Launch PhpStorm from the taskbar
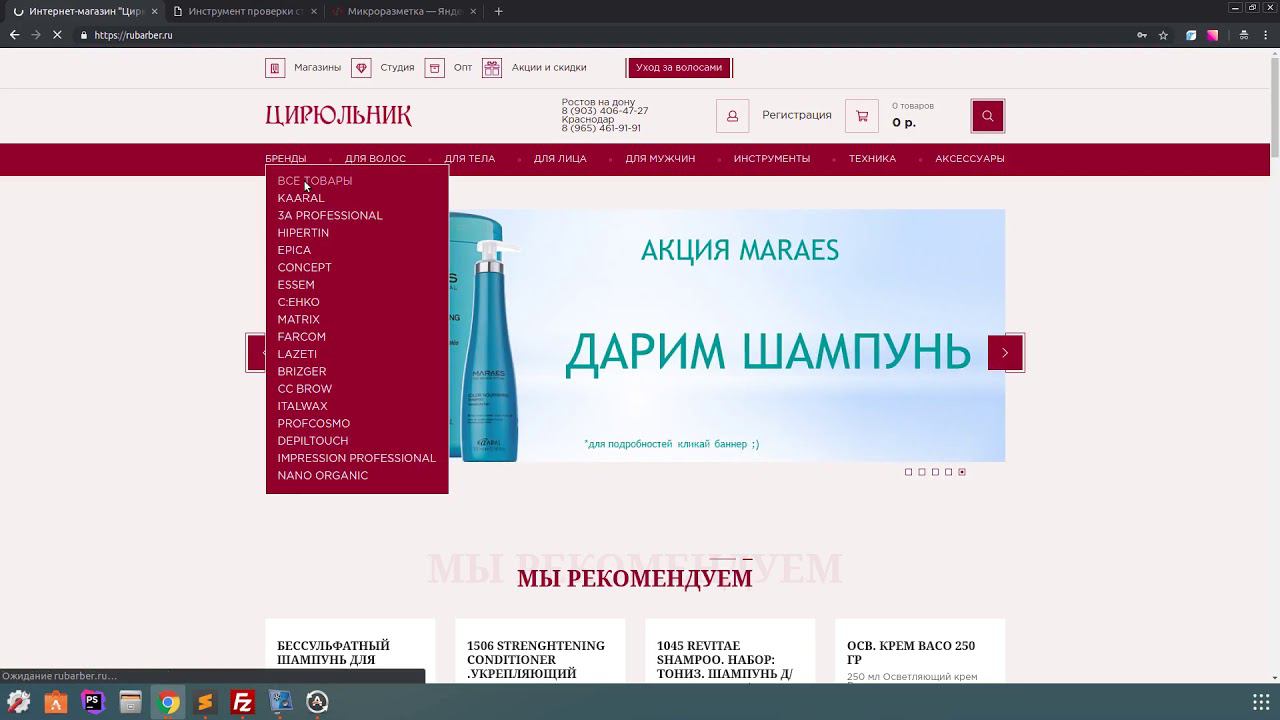1280x720 pixels. pos(93,702)
